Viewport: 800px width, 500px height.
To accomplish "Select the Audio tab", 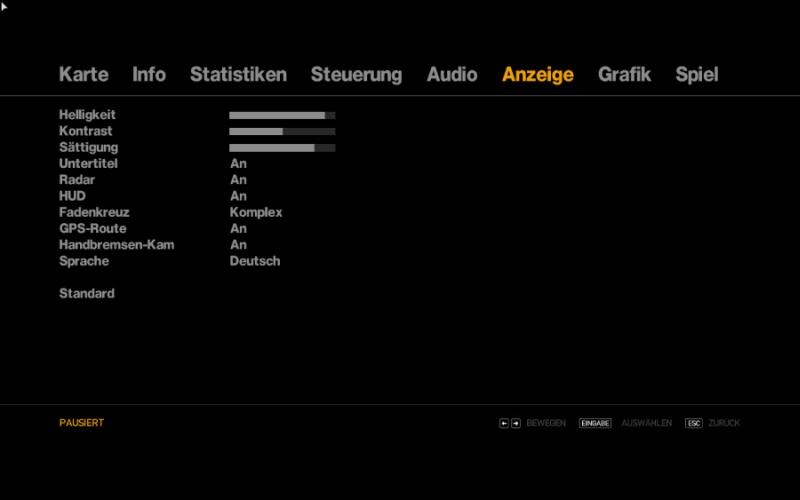I will [x=452, y=74].
